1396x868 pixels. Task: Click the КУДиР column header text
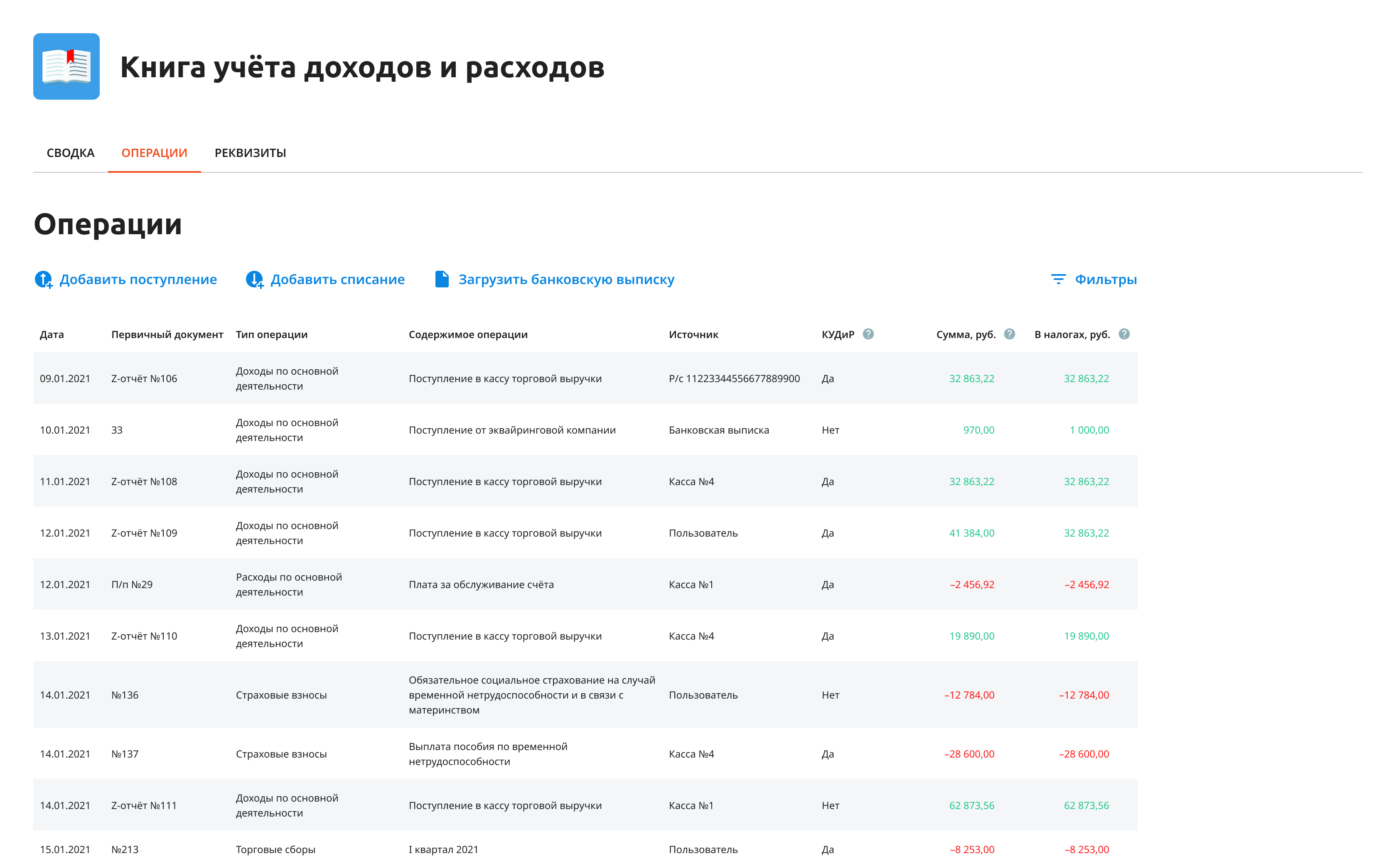point(838,335)
